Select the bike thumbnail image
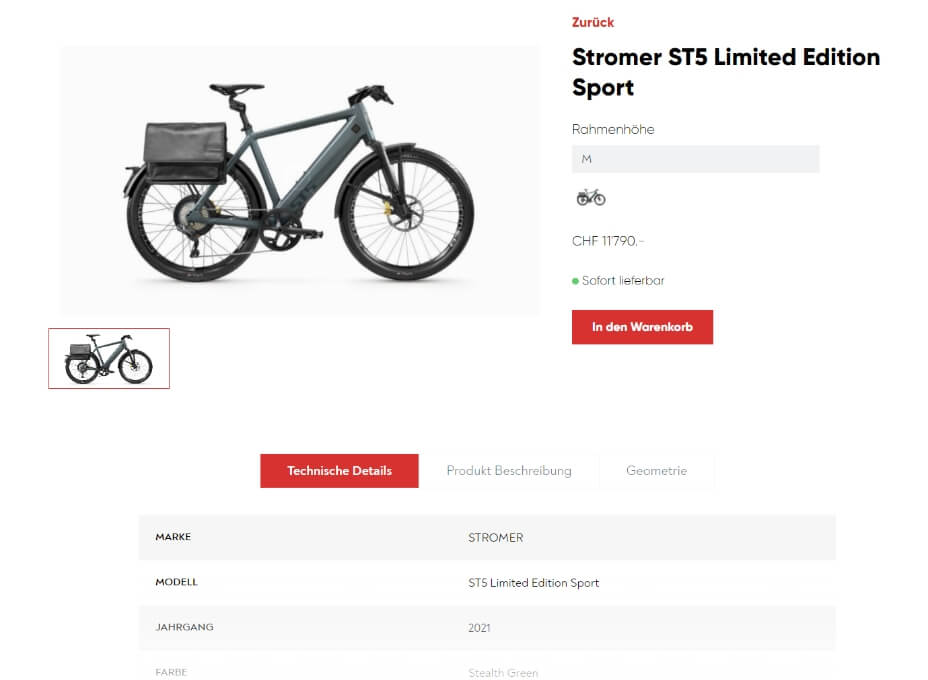Image resolution: width=928 pixels, height=680 pixels. [109, 358]
